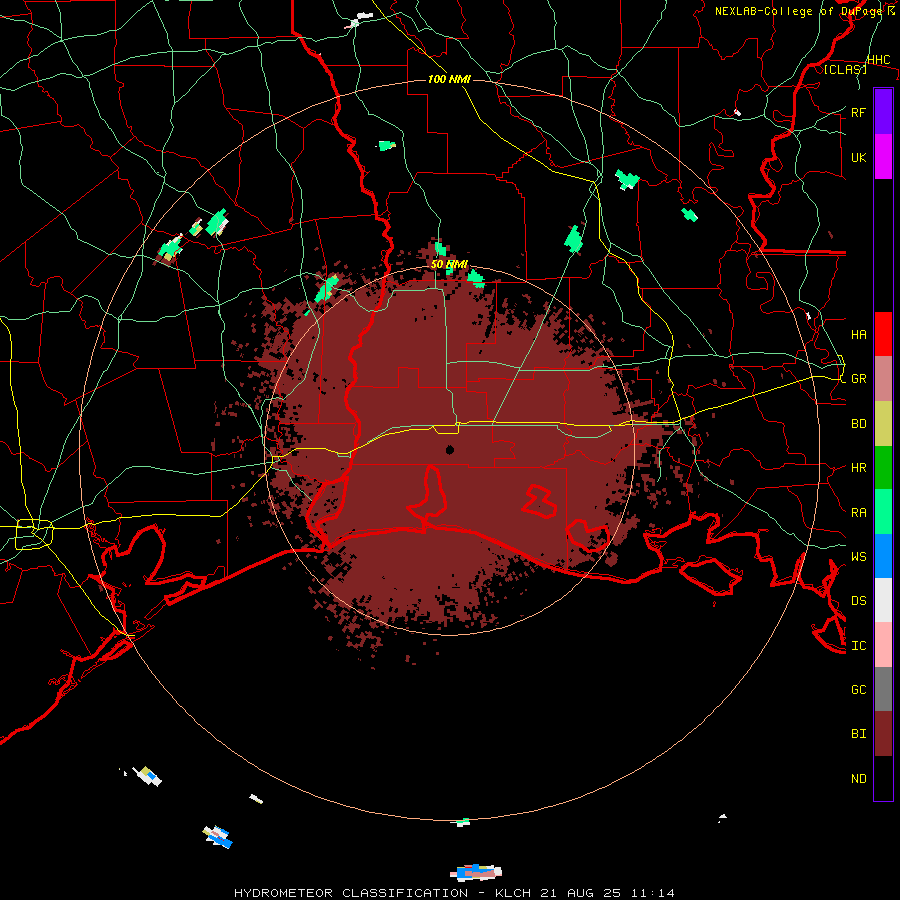Image resolution: width=900 pixels, height=900 pixels.
Task: Click the Hydrometeor Classification KLCH title text
Action: tap(454, 893)
